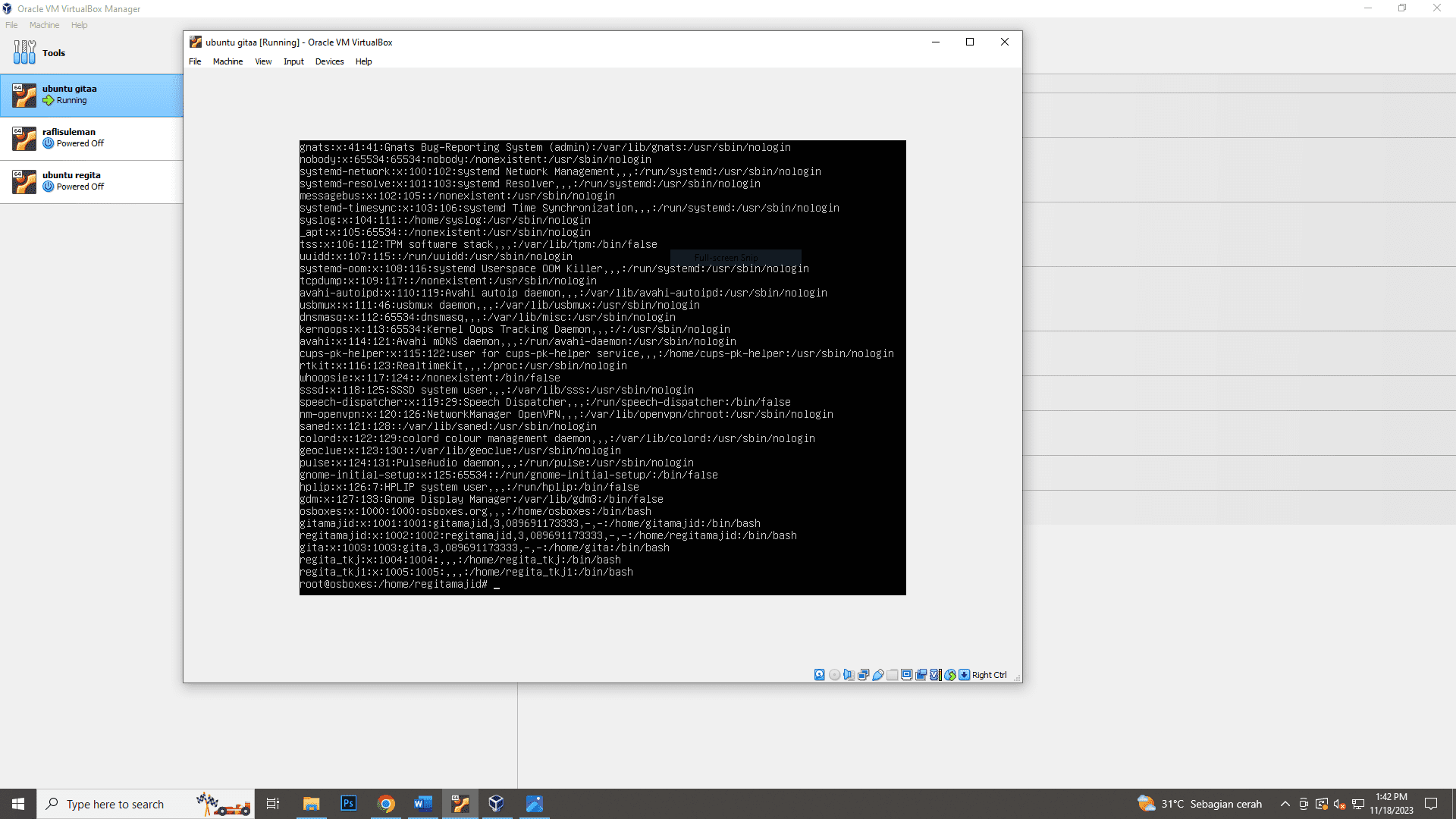Screen dimensions: 1456x819
Task: Open File menu in VirtualBox Manager
Action: coord(11,25)
